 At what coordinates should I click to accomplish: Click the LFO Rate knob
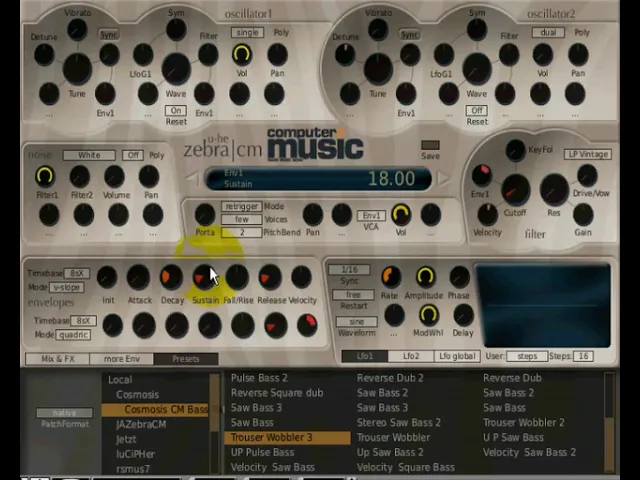391,277
